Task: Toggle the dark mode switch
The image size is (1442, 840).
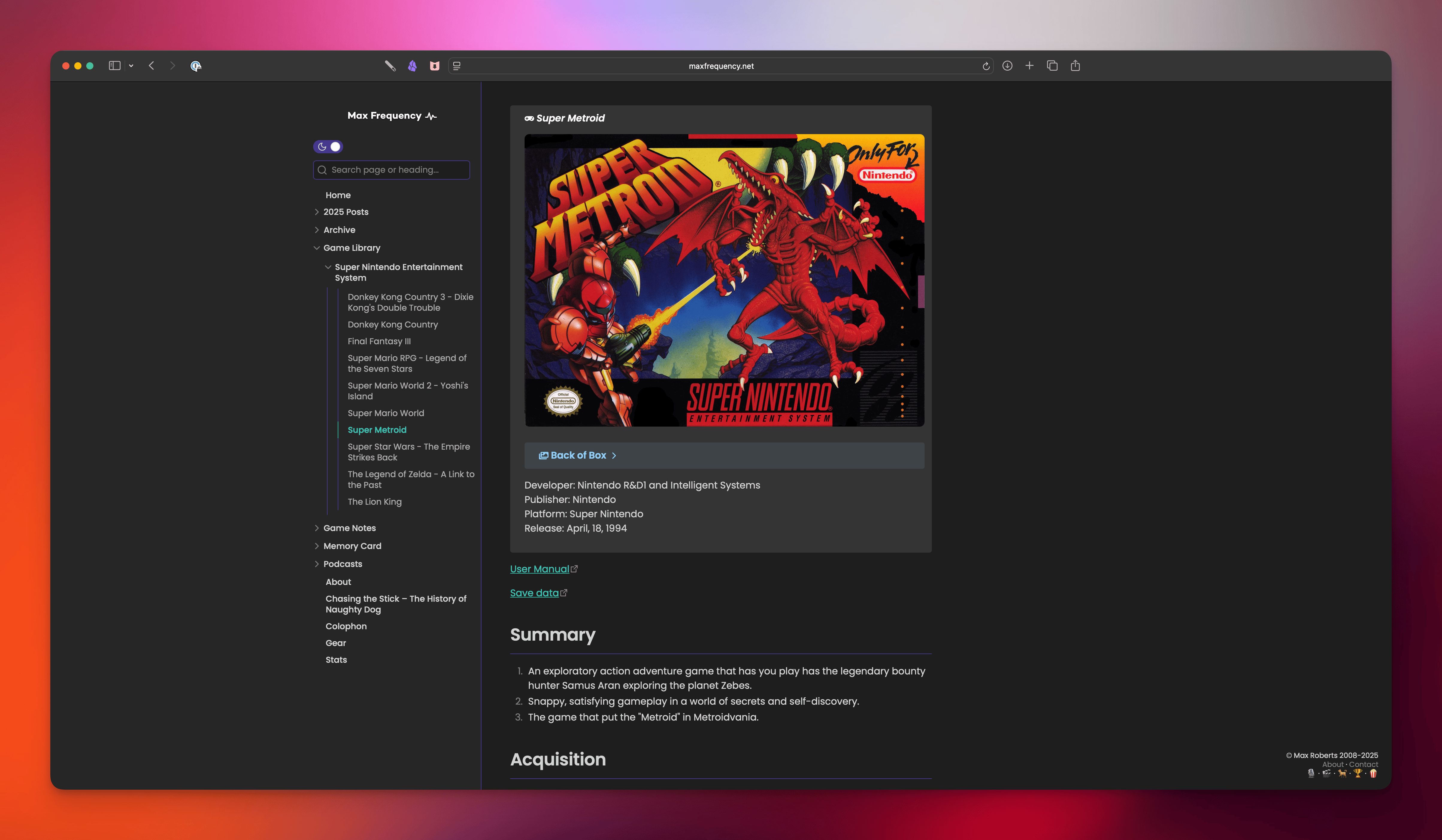Action: click(328, 146)
